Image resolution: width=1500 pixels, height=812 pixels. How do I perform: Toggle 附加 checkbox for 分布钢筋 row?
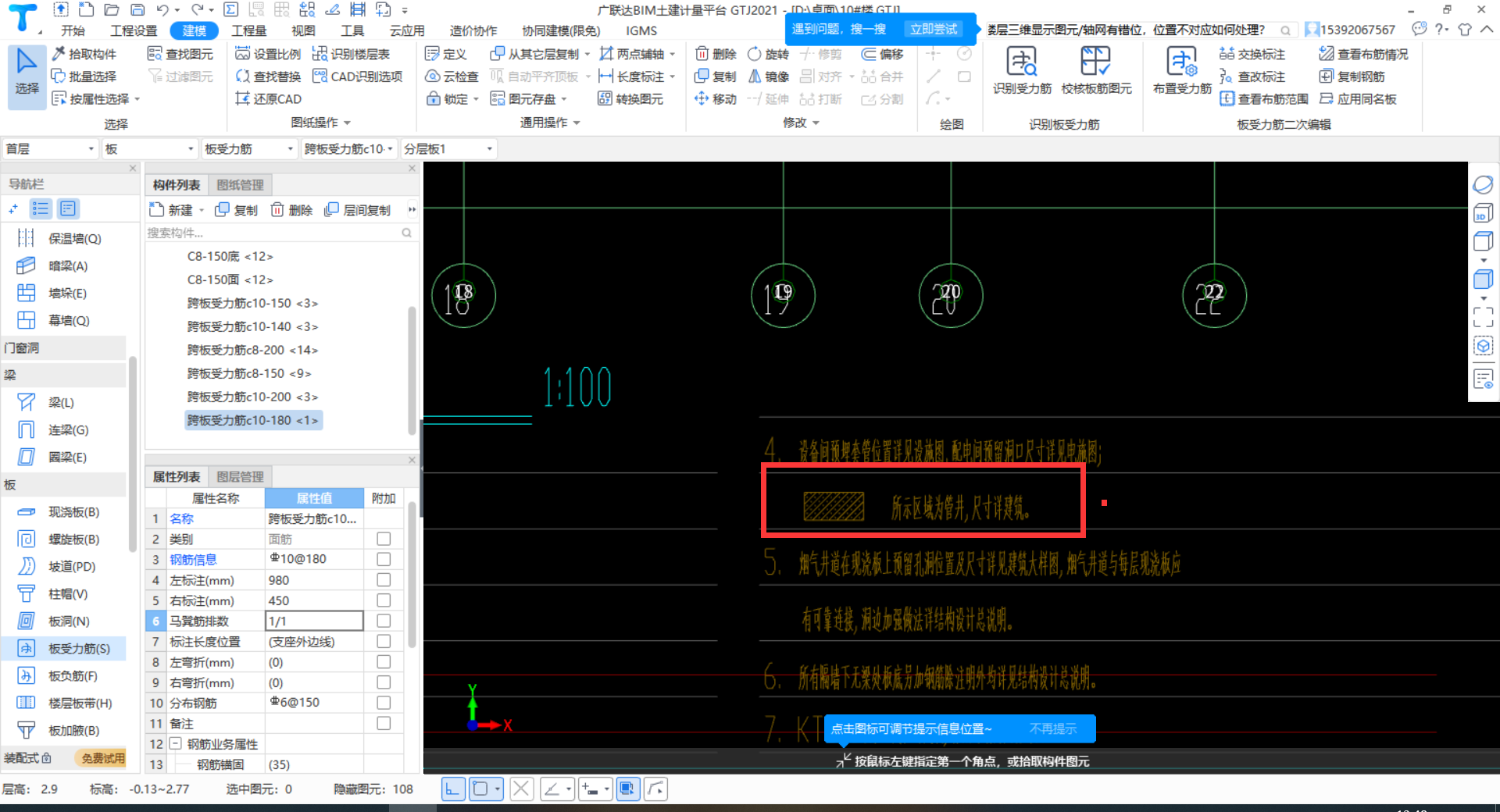(384, 703)
